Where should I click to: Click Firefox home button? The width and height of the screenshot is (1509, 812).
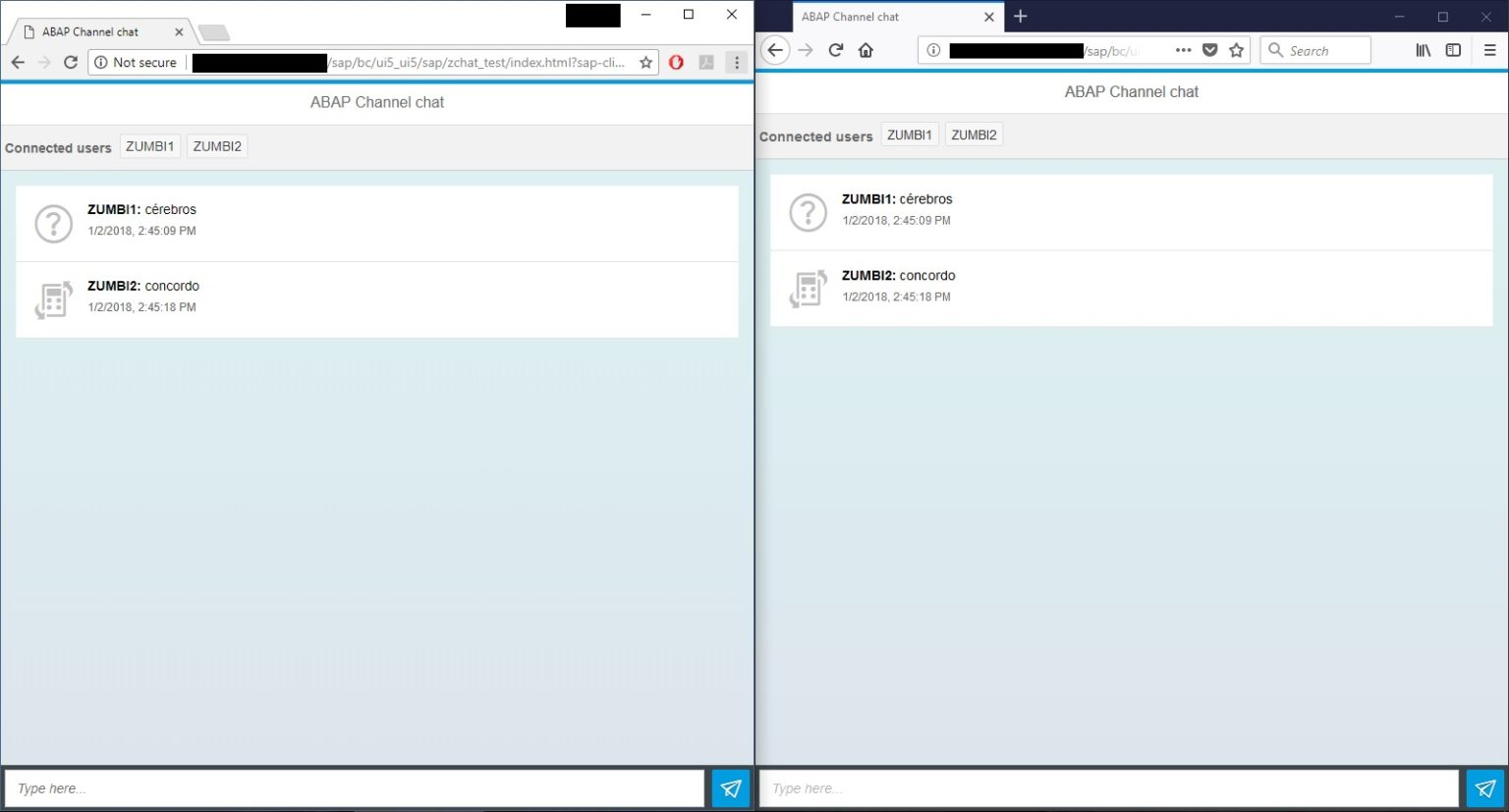pyautogui.click(x=866, y=50)
